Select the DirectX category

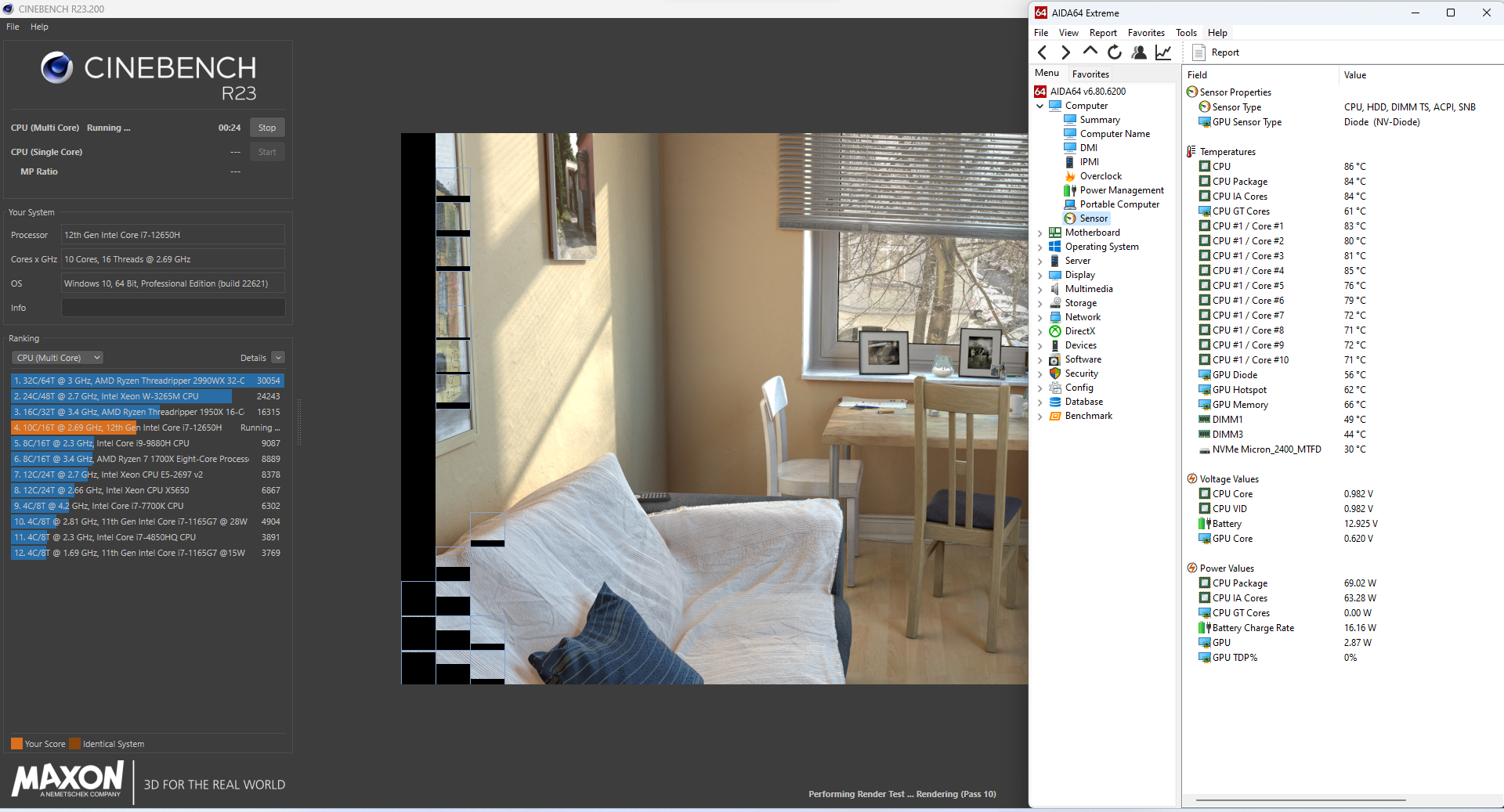click(x=1079, y=331)
